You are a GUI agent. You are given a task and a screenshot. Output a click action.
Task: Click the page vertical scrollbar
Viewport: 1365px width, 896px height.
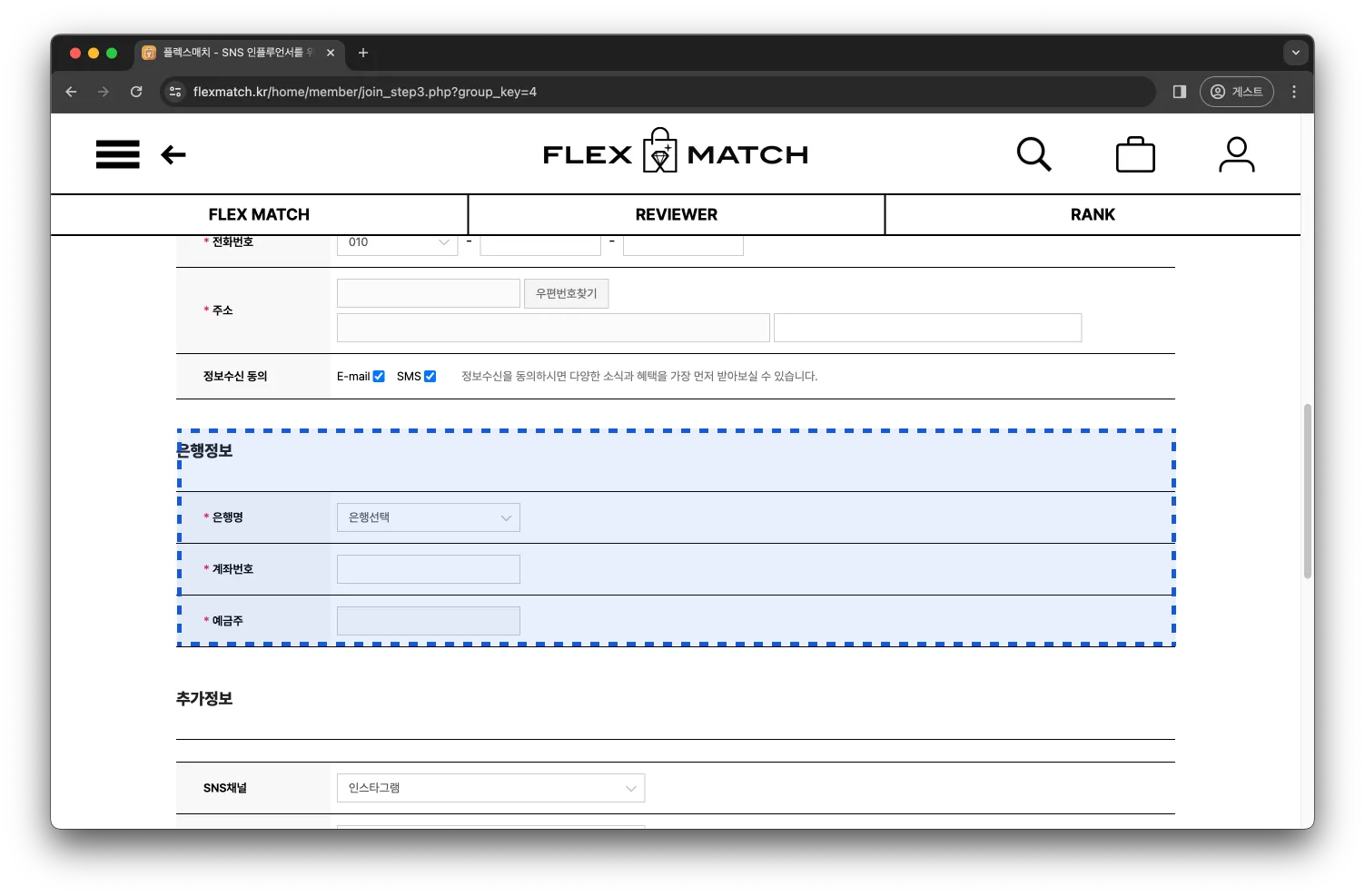click(x=1307, y=490)
